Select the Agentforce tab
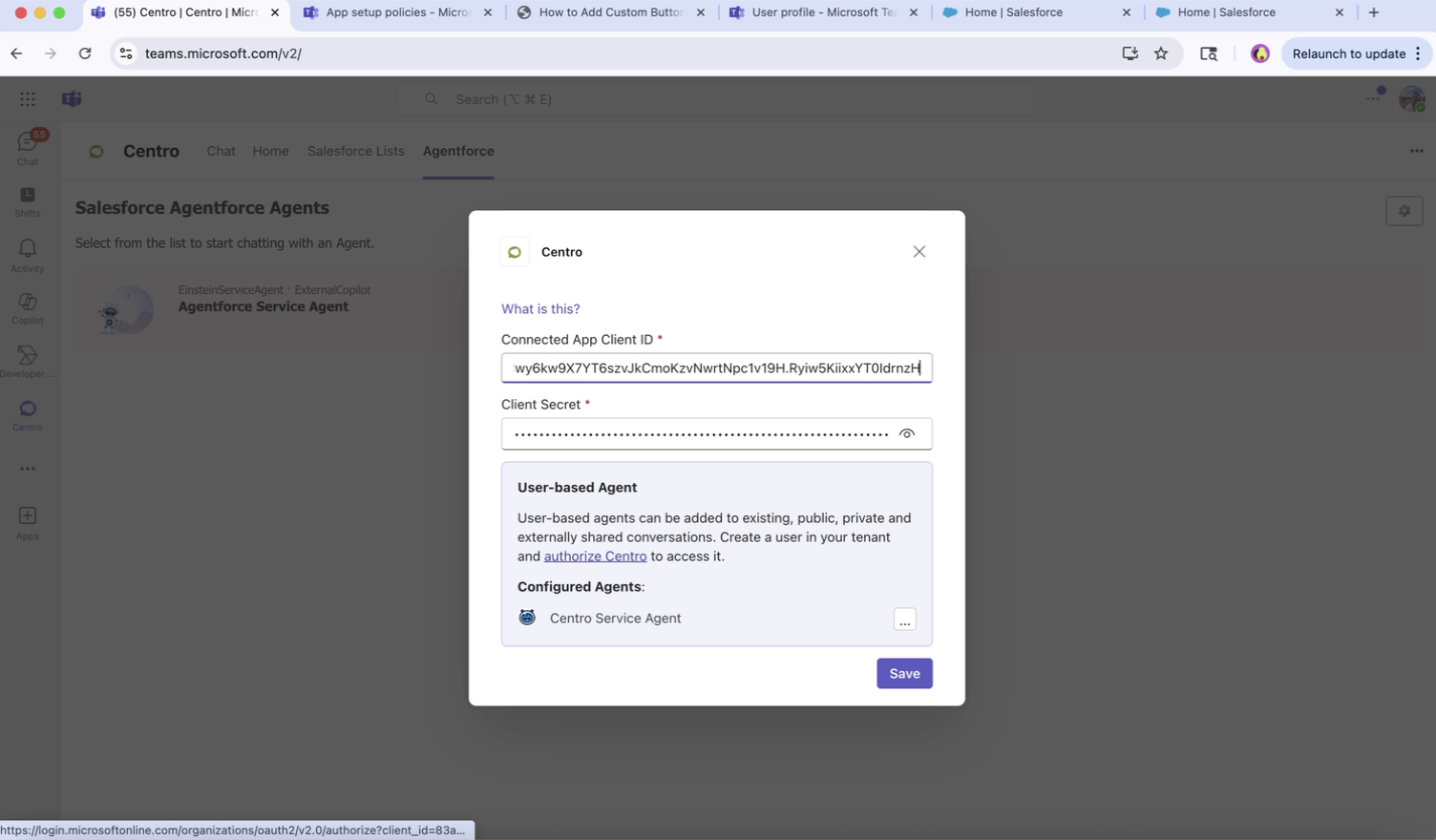 coord(458,151)
